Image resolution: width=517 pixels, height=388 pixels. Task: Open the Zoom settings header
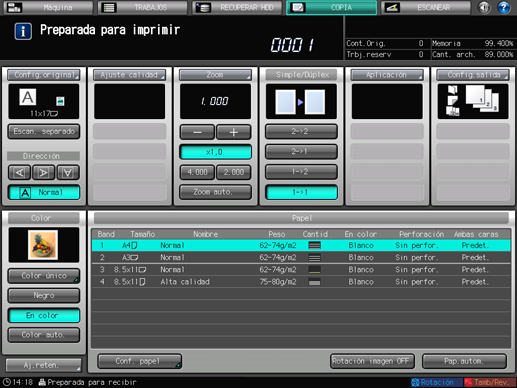click(x=215, y=75)
